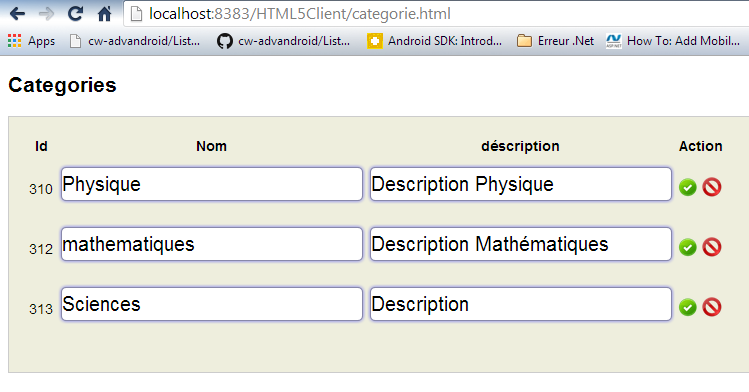Click the address bar showing localhost:8383
Screen dimensions: 749x392
tap(437, 14)
